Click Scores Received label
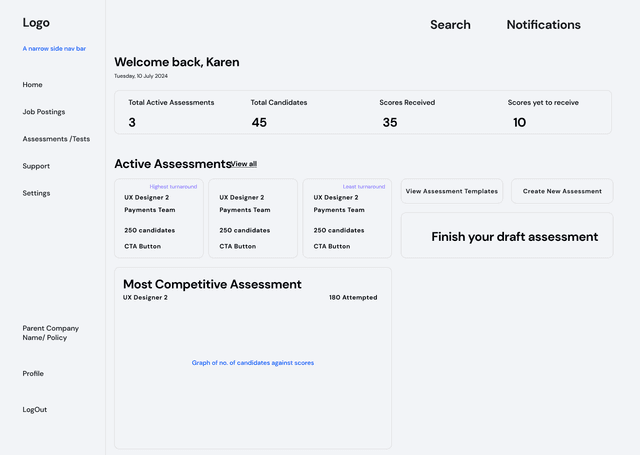Viewport: 640px width, 455px height. coord(407,102)
